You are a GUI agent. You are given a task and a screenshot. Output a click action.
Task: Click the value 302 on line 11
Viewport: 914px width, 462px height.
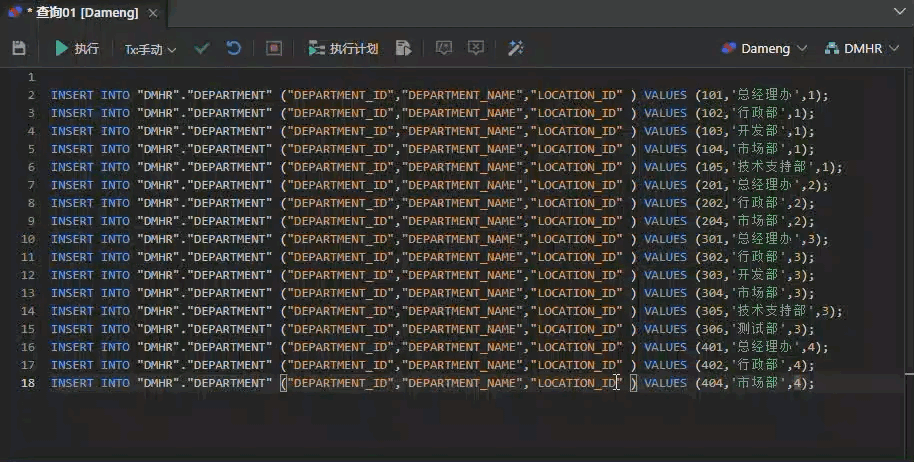pos(712,257)
